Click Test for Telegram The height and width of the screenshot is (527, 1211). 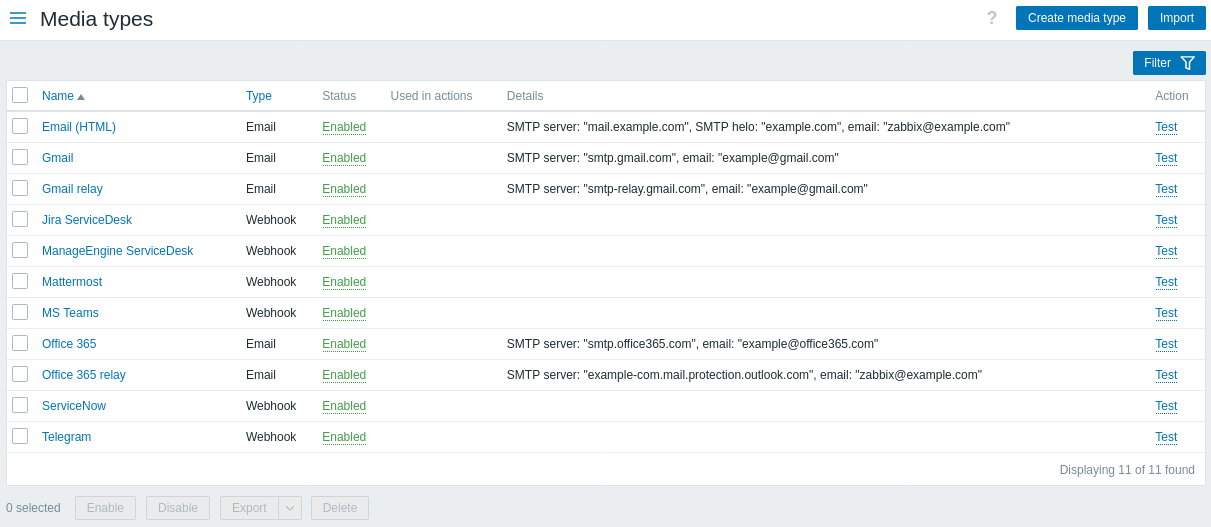[1166, 437]
